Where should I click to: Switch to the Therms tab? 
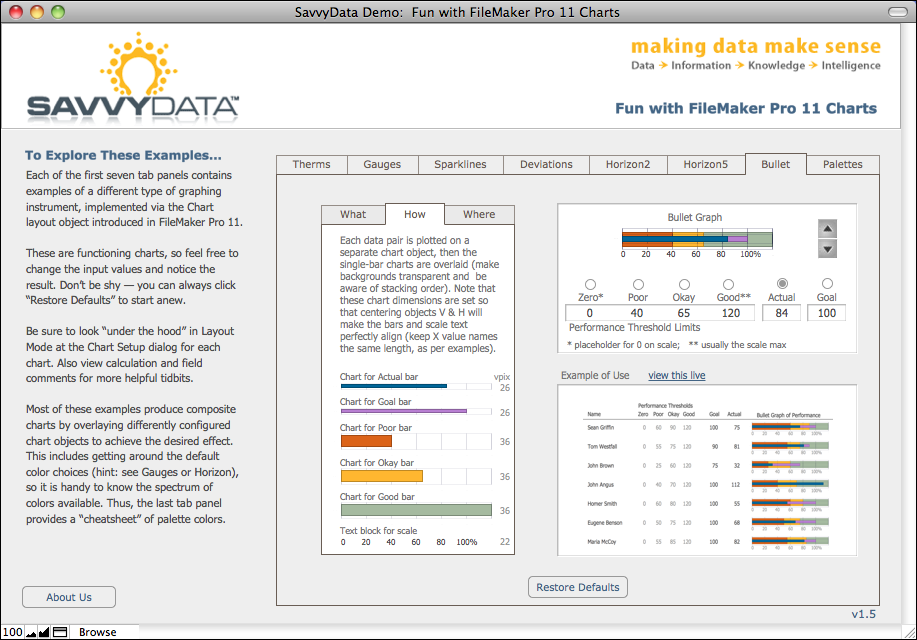[311, 164]
